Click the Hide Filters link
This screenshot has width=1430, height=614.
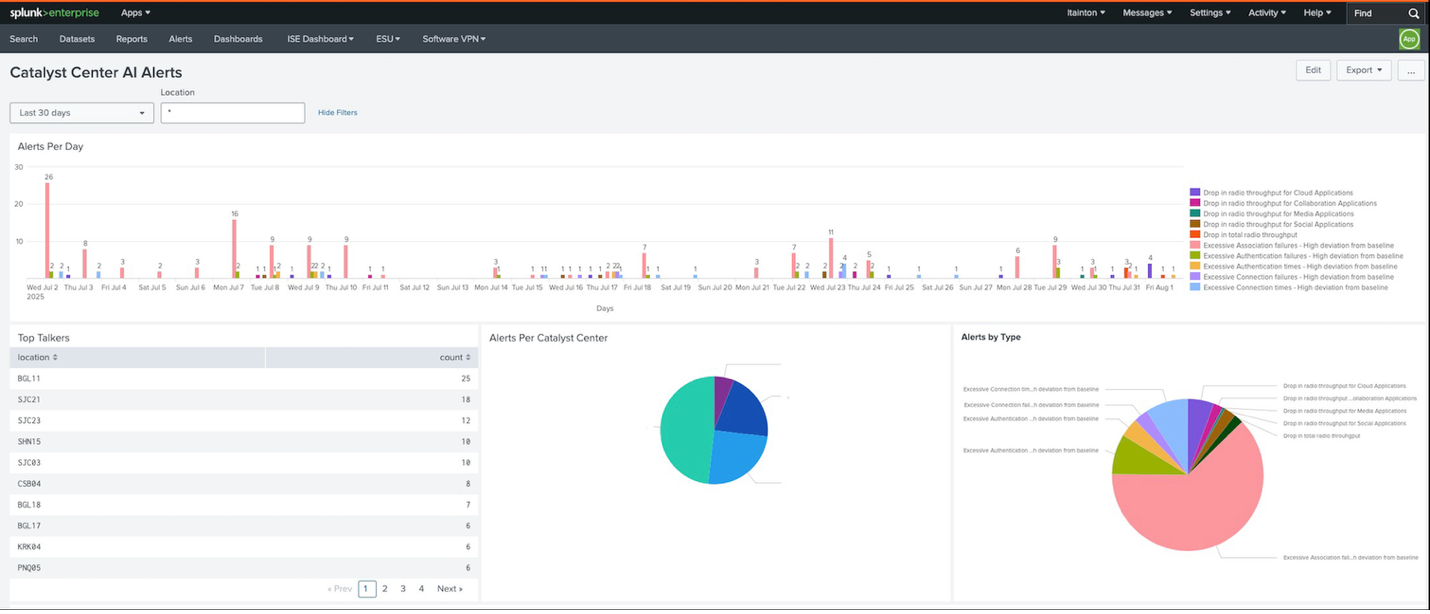337,112
